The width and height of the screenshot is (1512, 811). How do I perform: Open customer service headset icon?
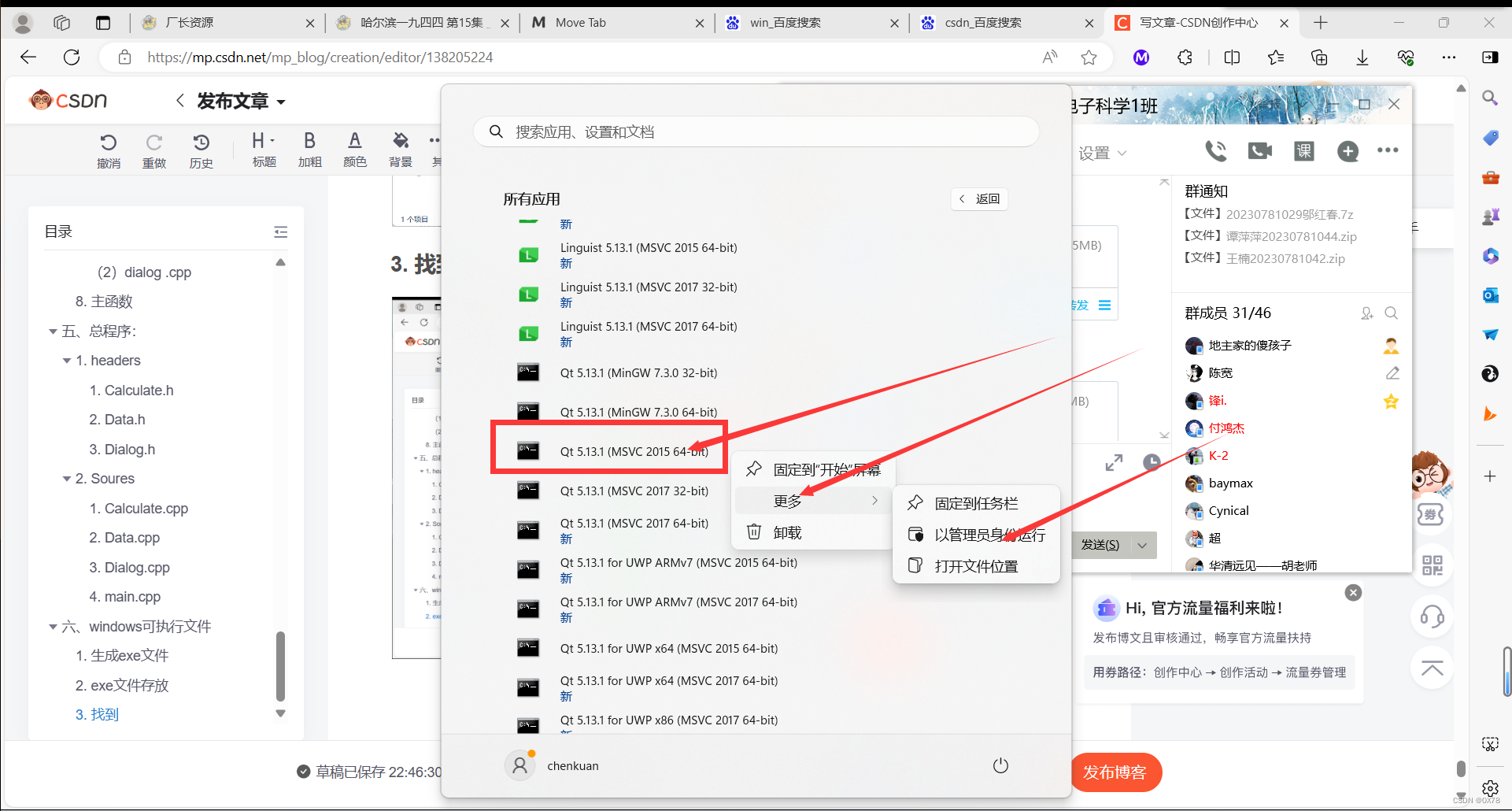tap(1433, 617)
